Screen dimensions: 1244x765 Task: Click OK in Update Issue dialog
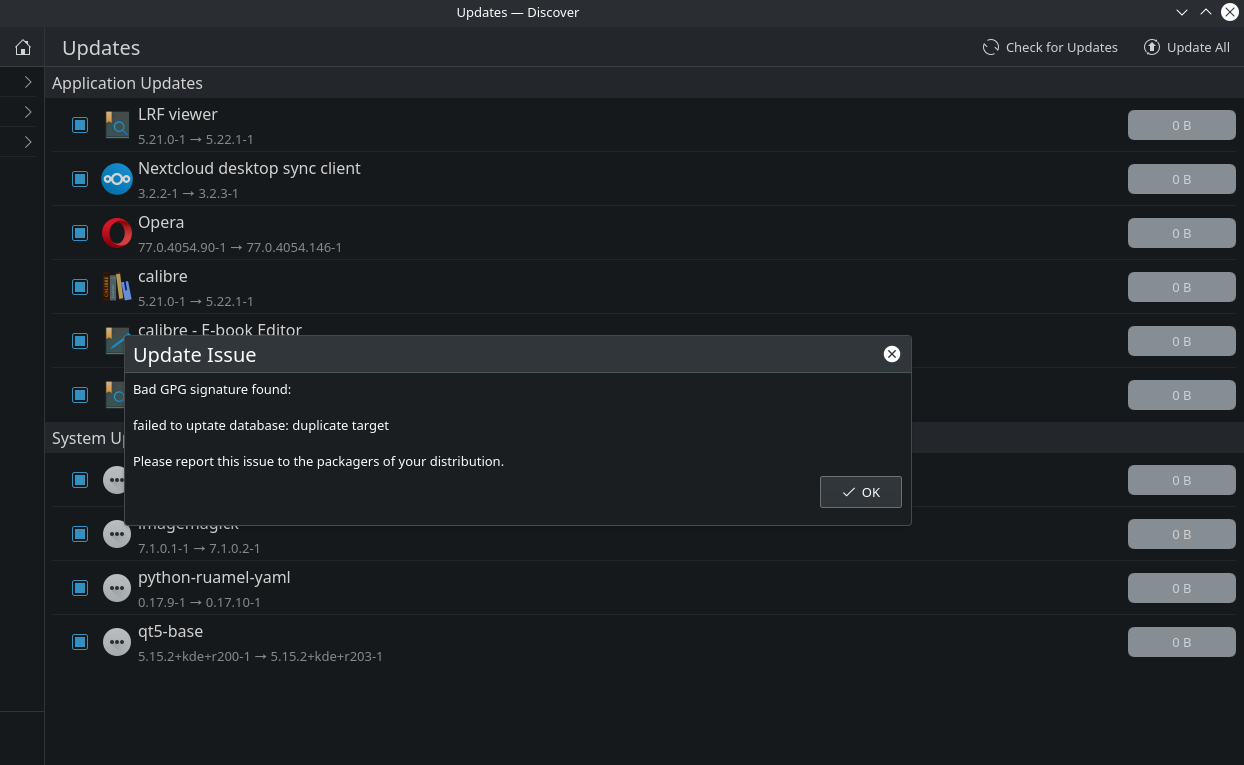click(x=861, y=492)
